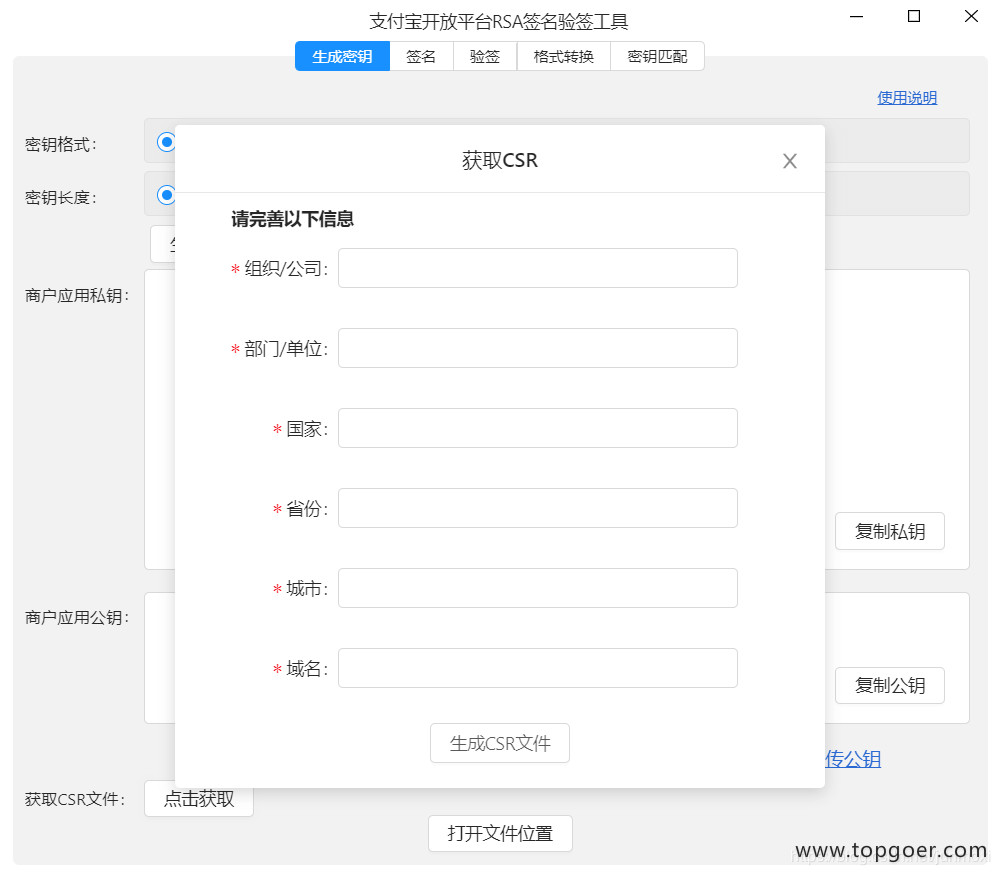Minimize the RSA tool window
Screen dimensions: 1000x875
(x=857, y=17)
